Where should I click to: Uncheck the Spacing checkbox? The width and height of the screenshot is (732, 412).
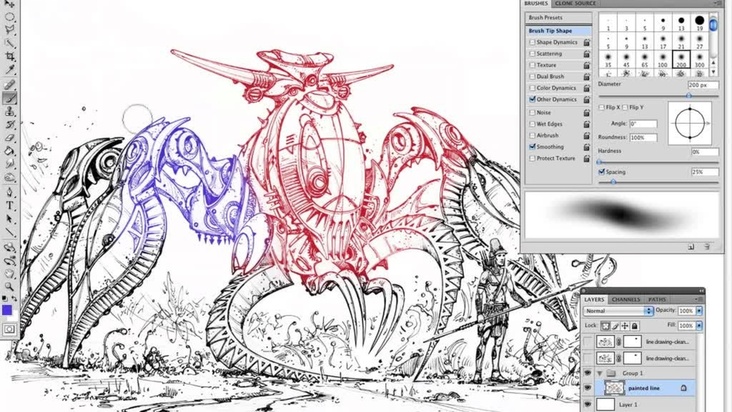tap(602, 172)
